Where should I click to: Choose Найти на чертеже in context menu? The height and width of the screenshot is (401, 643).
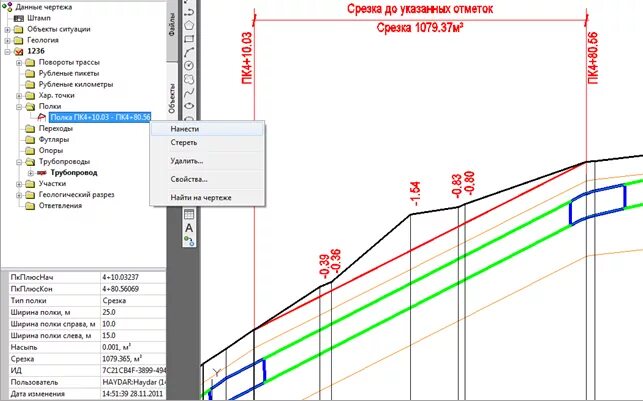tap(207, 198)
